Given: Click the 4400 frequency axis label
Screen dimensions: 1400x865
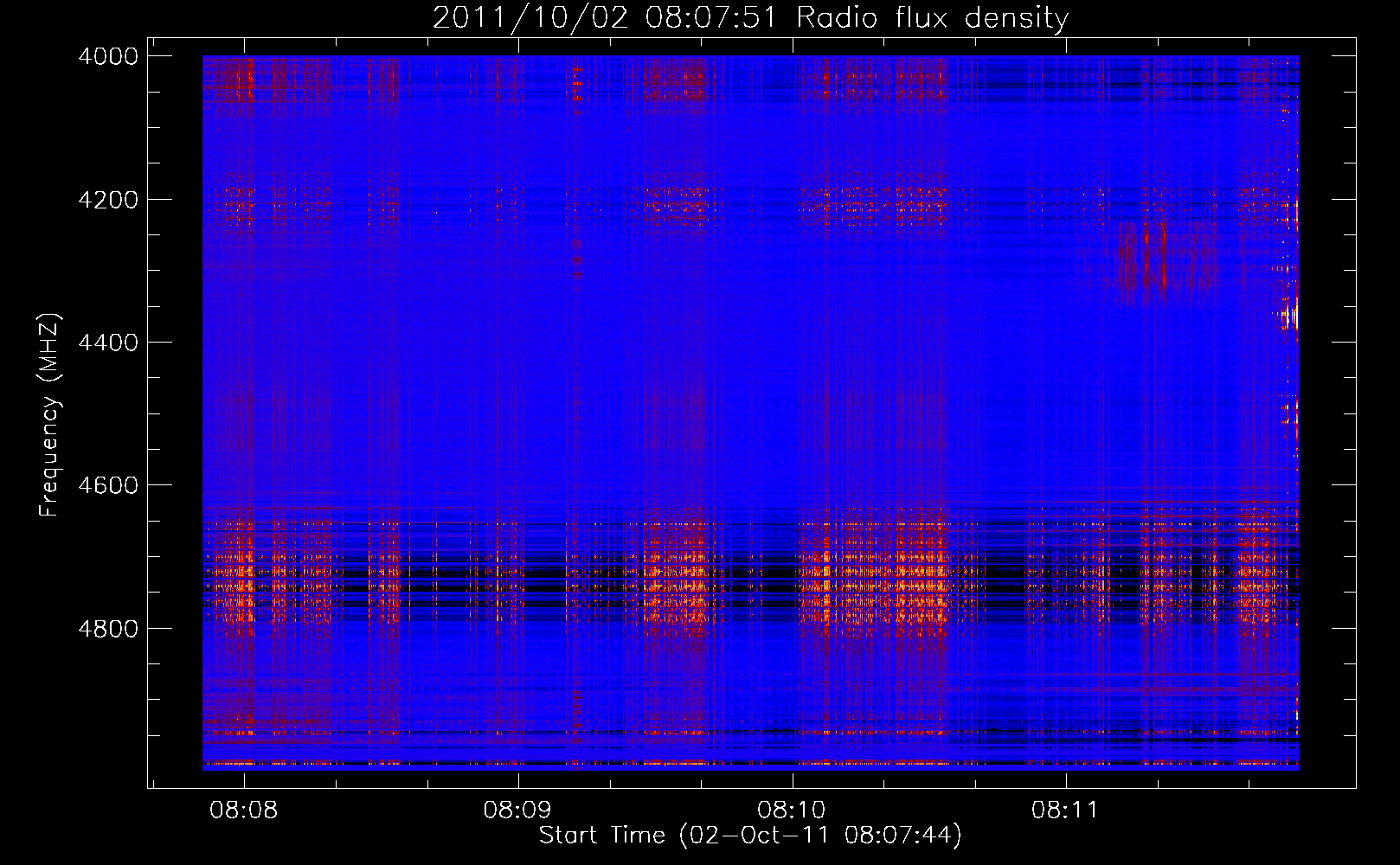Looking at the screenshot, I should click(108, 343).
